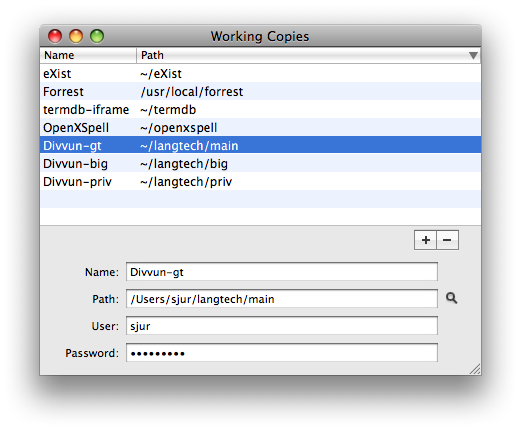Click the green zoom window button

click(97, 36)
